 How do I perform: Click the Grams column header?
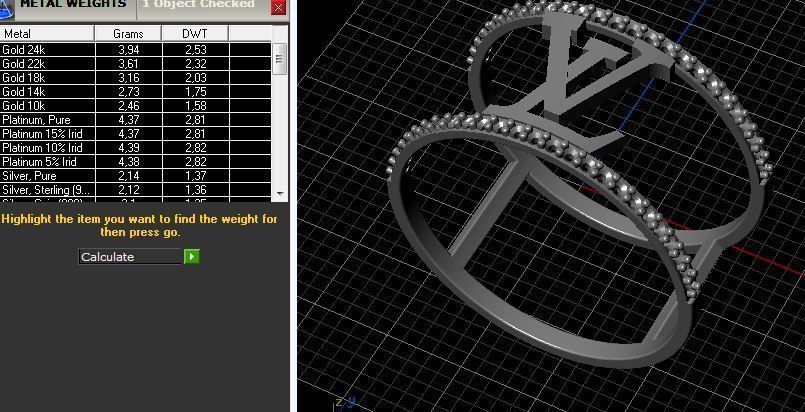click(128, 34)
